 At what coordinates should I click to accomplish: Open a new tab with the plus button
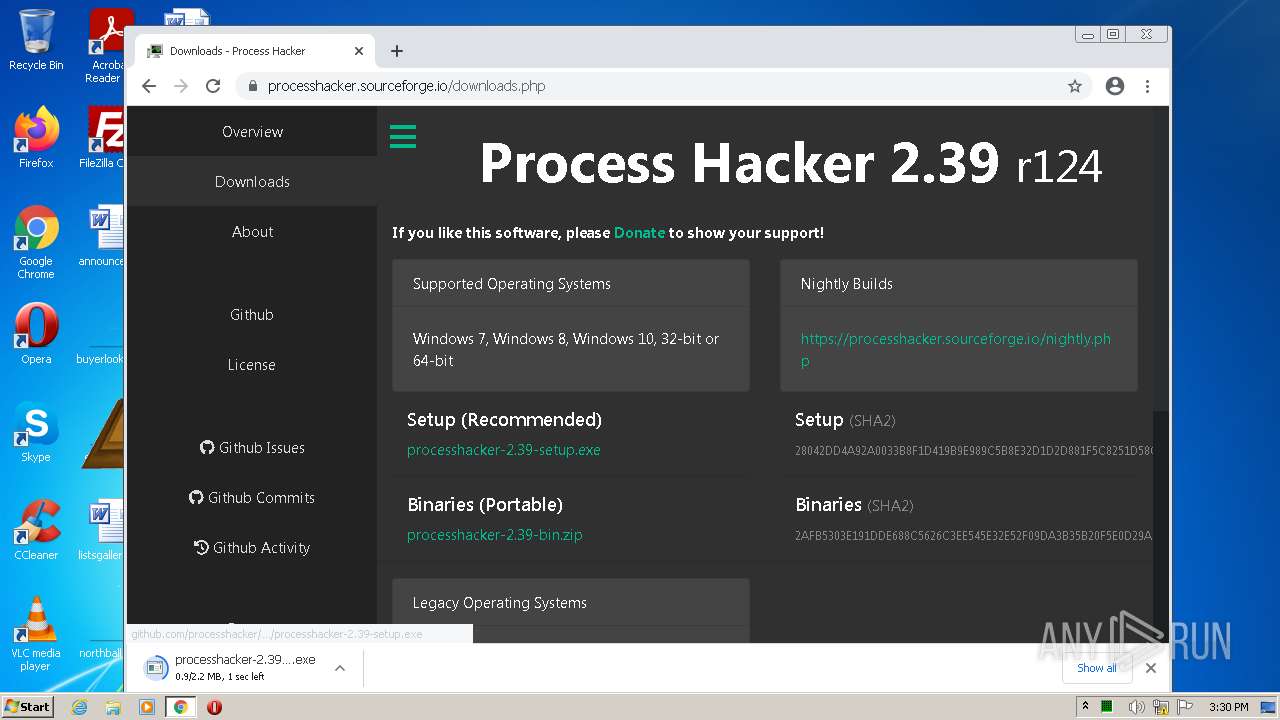[397, 51]
